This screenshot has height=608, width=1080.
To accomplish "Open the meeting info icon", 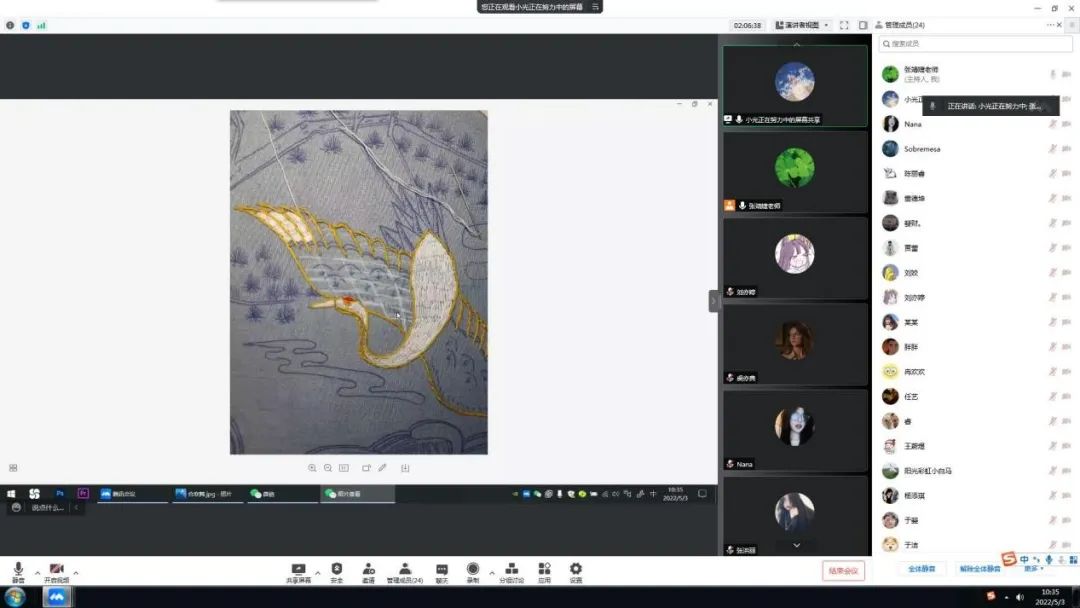I will tap(10, 25).
